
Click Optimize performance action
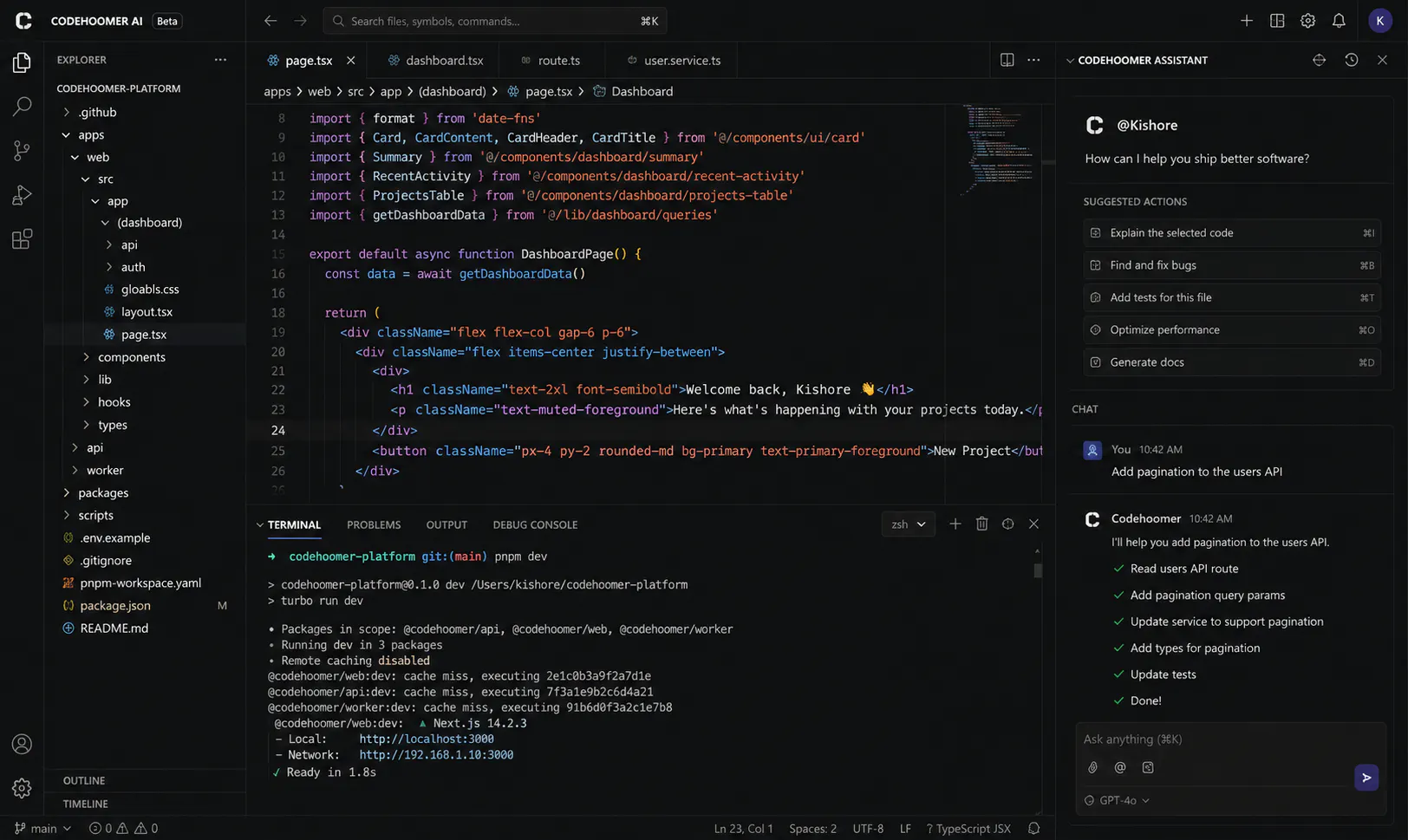[1231, 329]
